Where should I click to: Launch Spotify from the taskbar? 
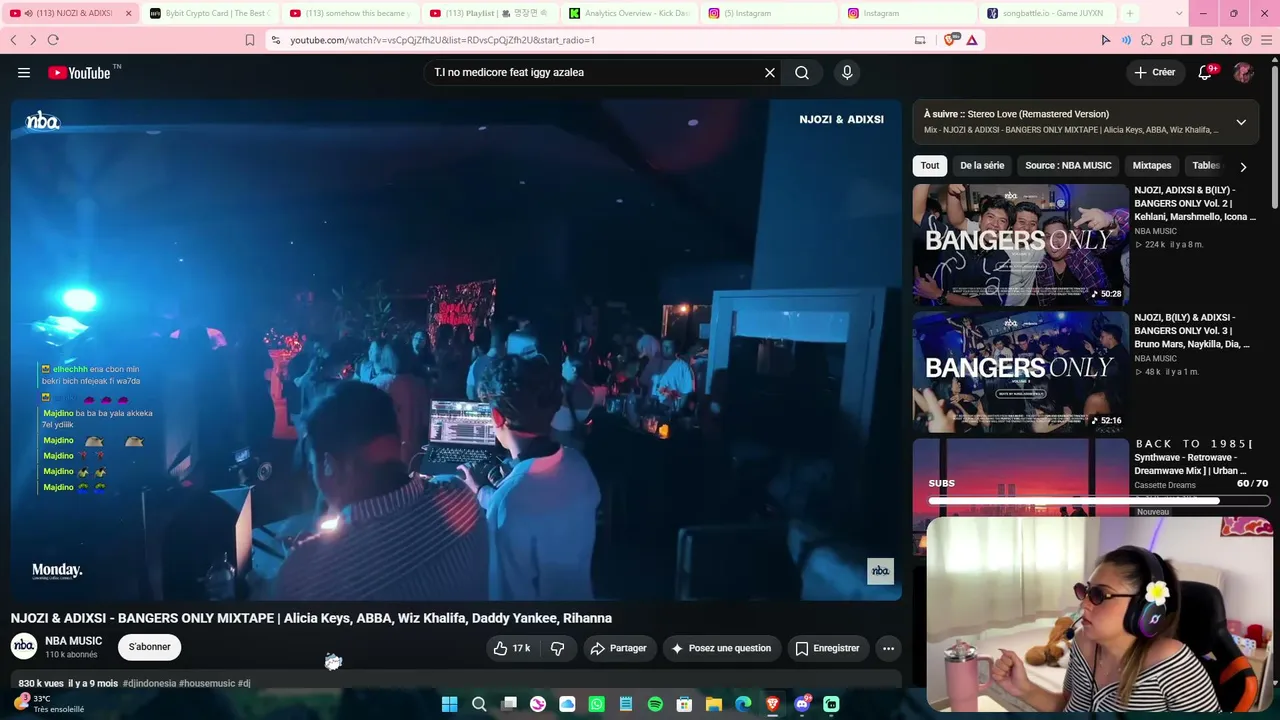655,704
